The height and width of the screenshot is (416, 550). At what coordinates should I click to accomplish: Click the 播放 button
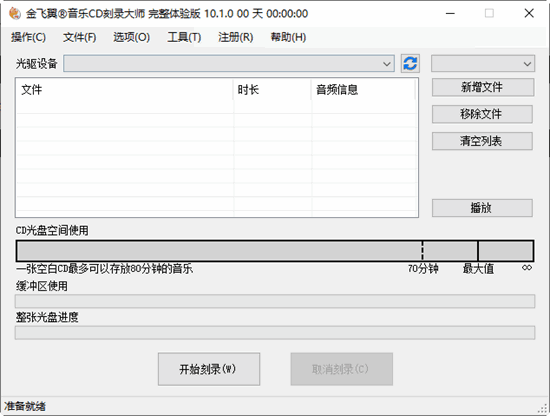482,208
